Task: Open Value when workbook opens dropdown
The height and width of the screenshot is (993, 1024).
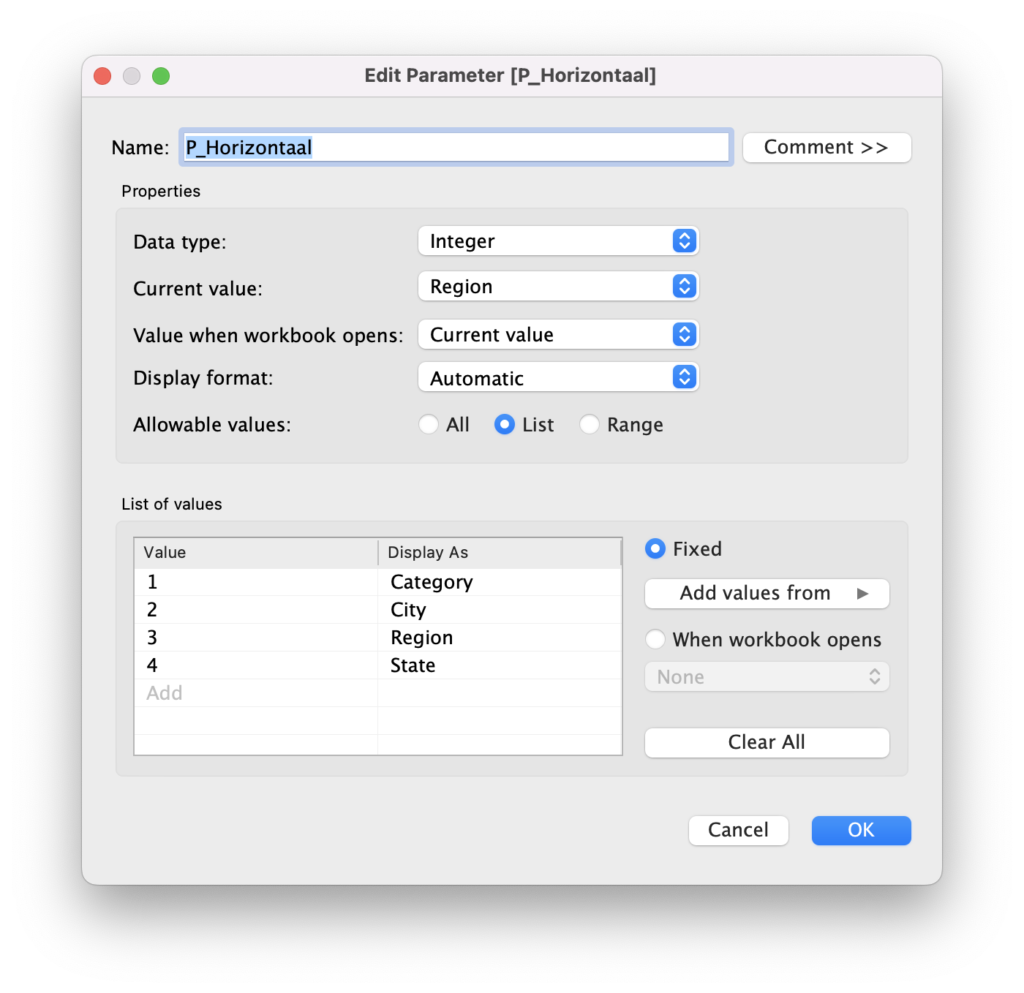Action: coord(557,334)
